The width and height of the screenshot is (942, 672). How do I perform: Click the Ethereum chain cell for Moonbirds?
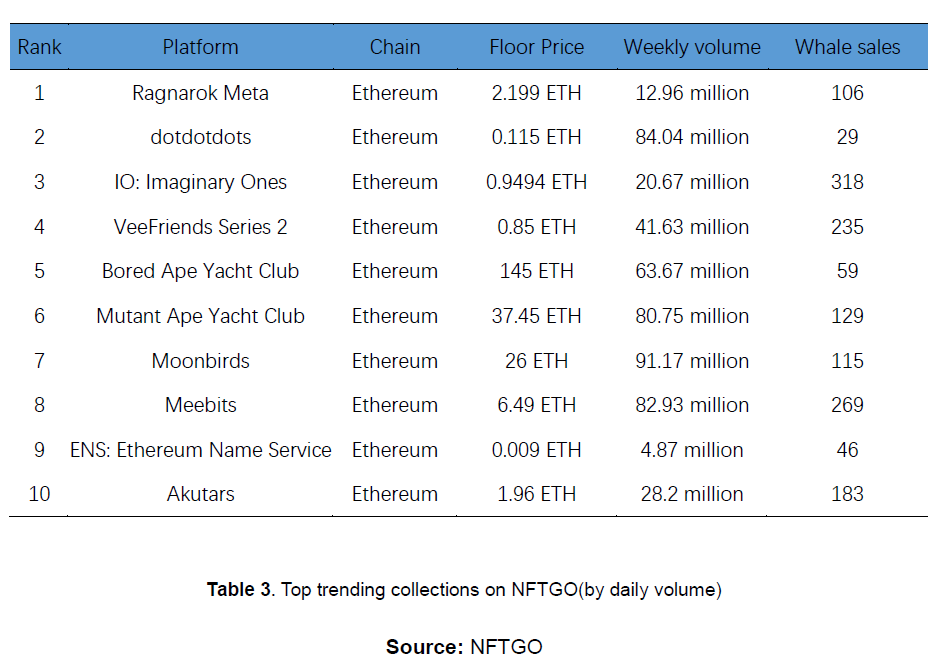tap(395, 361)
